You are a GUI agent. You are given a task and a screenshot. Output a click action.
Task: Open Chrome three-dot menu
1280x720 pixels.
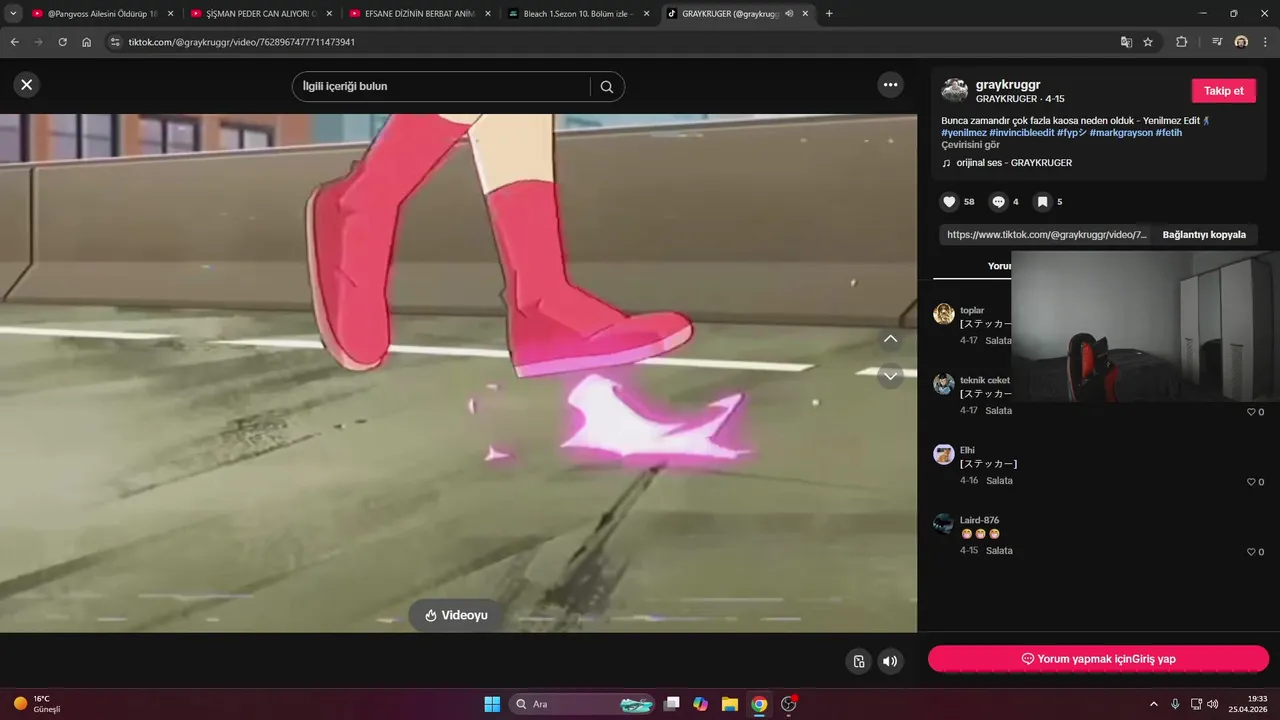(1264, 42)
